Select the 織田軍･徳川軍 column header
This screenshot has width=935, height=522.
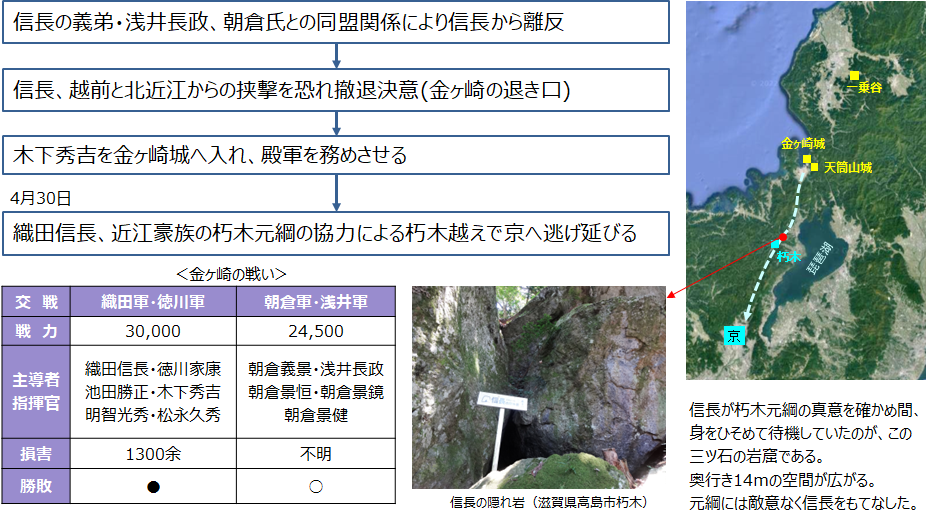click(153, 302)
